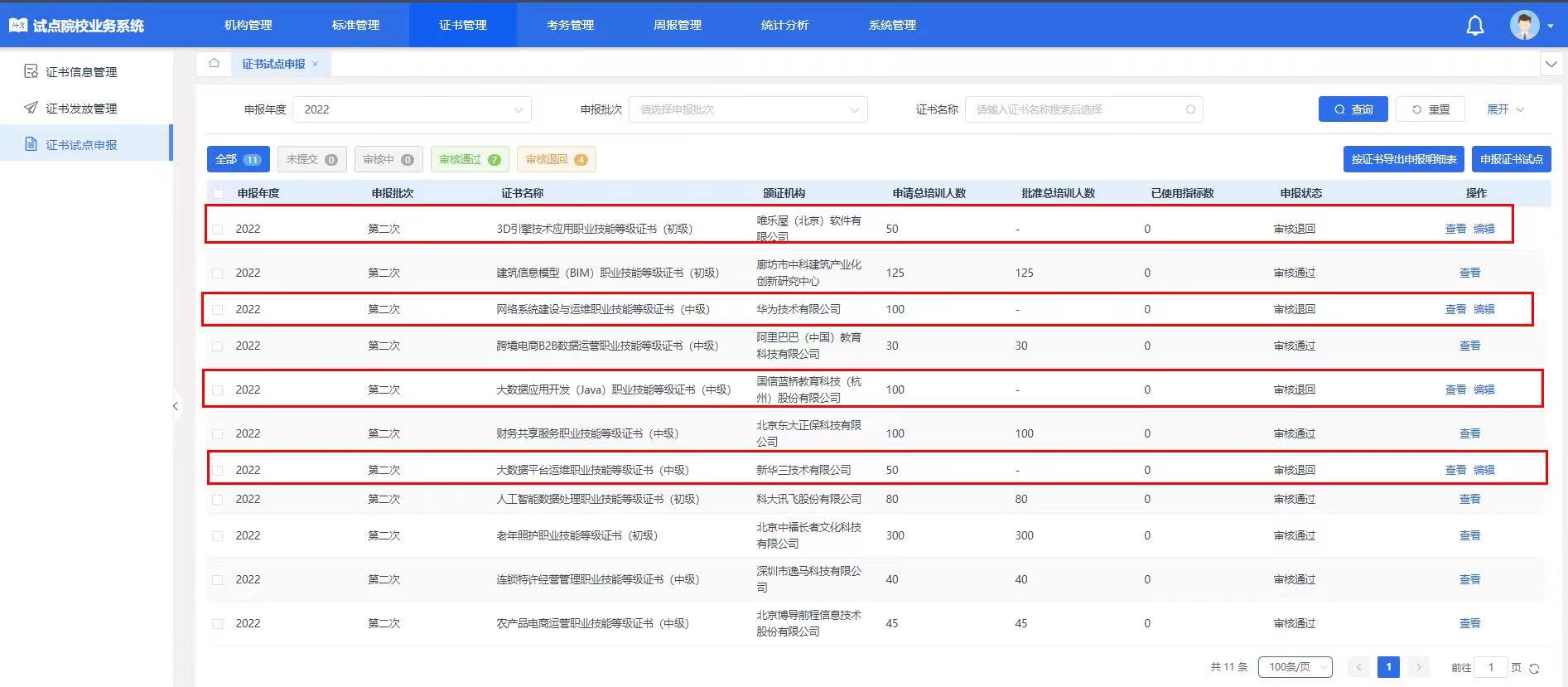
Task: Click 申报证书试点 button
Action: [1512, 159]
